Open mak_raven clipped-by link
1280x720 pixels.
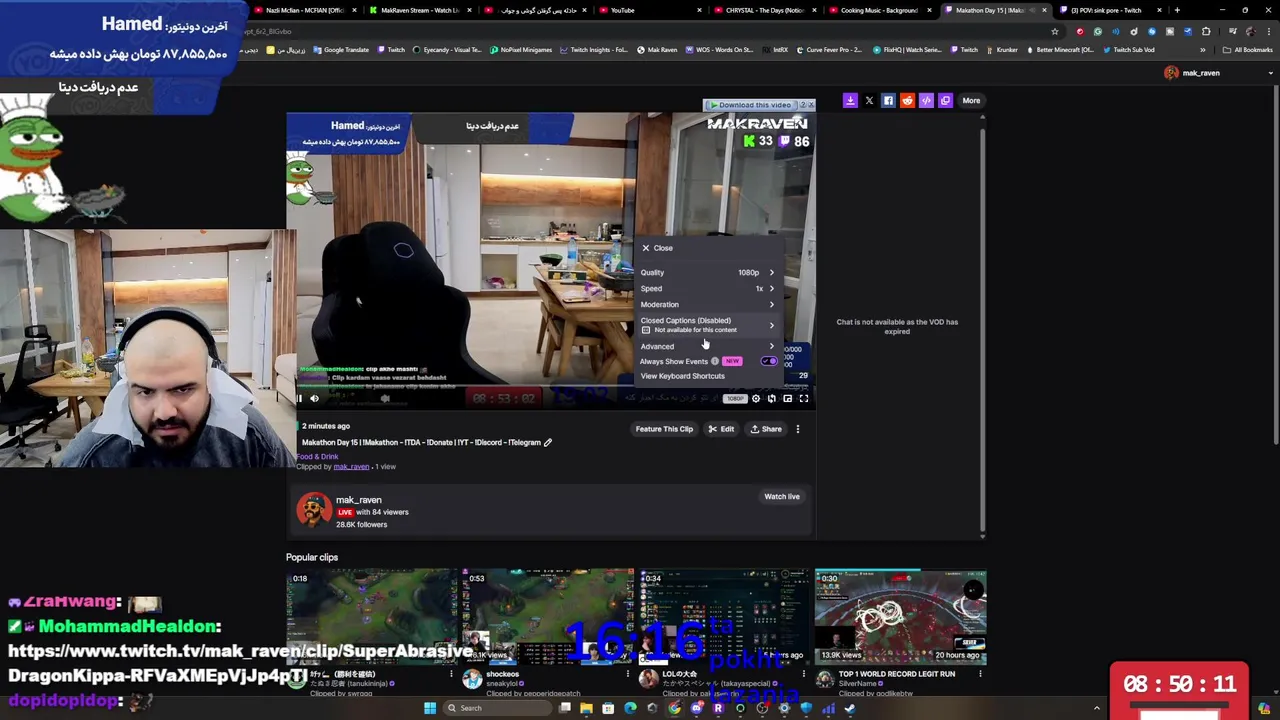[351, 467]
